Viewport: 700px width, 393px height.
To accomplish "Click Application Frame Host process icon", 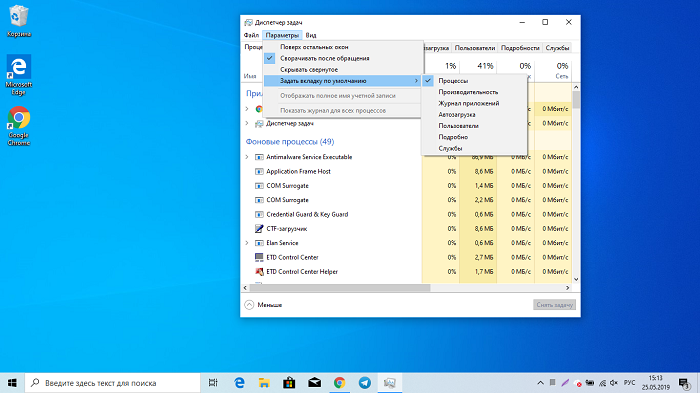I will coord(259,171).
